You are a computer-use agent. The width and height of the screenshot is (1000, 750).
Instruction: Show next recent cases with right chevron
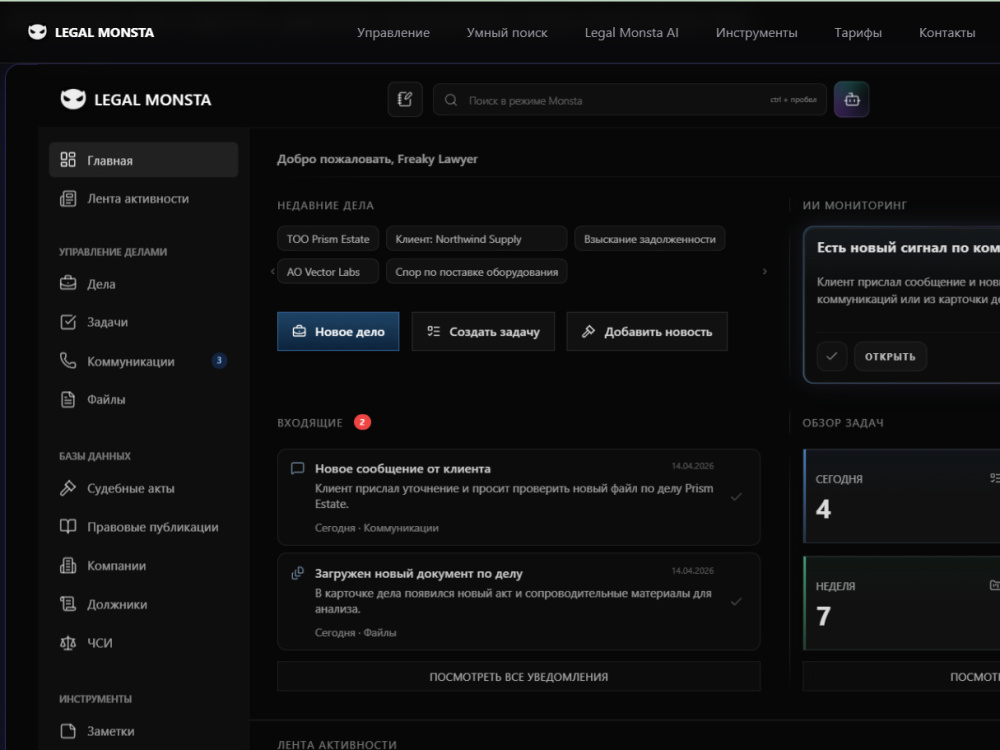(765, 271)
